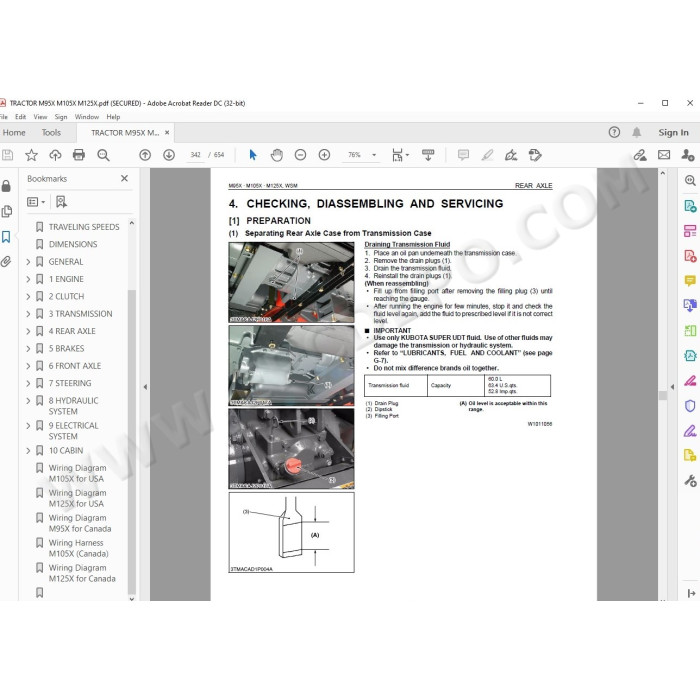Open the find text search tool
The height and width of the screenshot is (700, 700).
pos(103,155)
